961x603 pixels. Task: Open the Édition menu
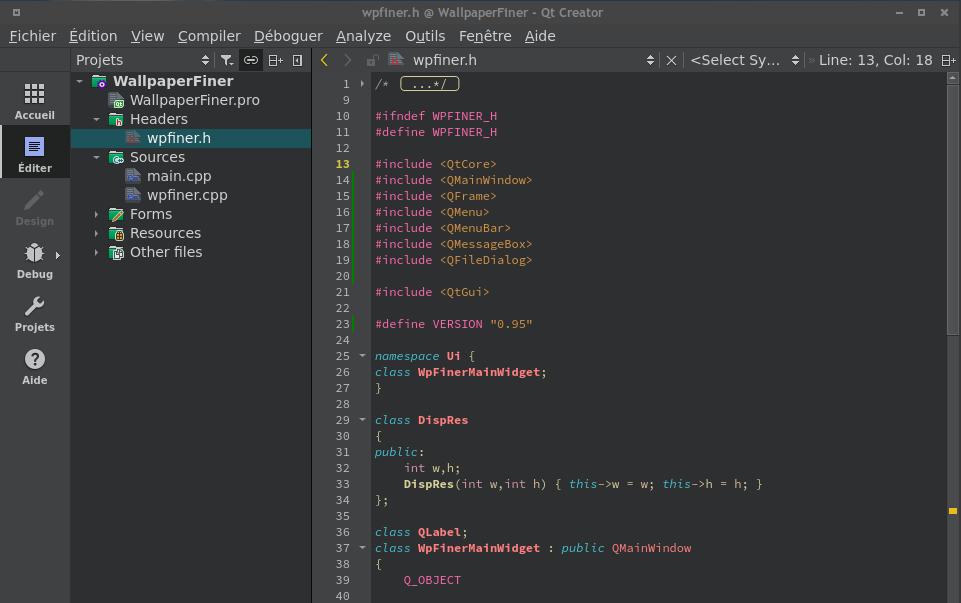click(93, 36)
